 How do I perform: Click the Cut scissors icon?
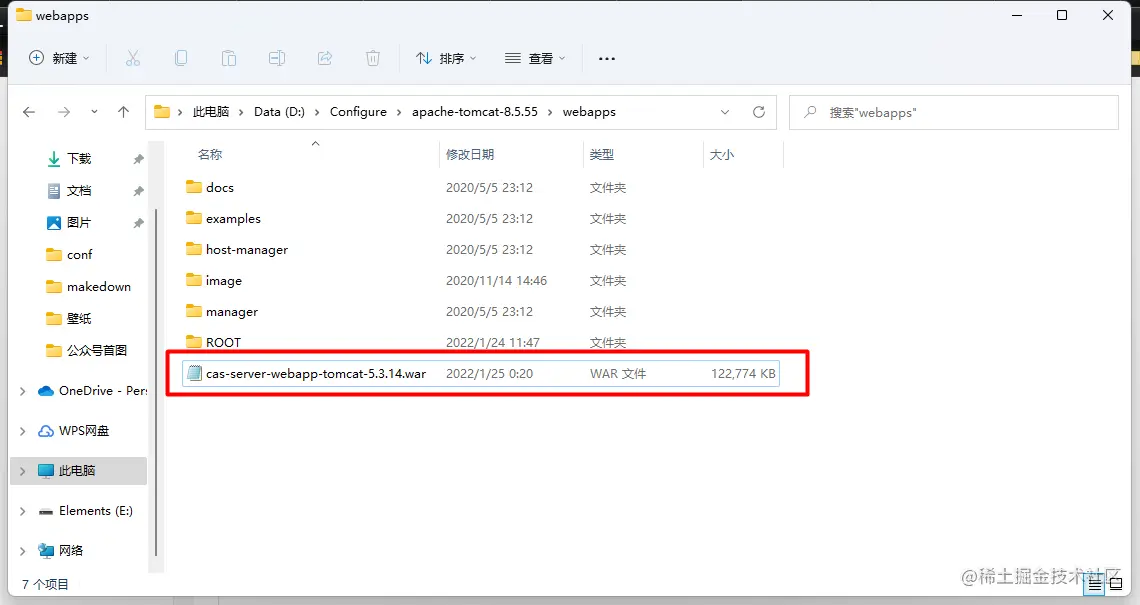[133, 58]
